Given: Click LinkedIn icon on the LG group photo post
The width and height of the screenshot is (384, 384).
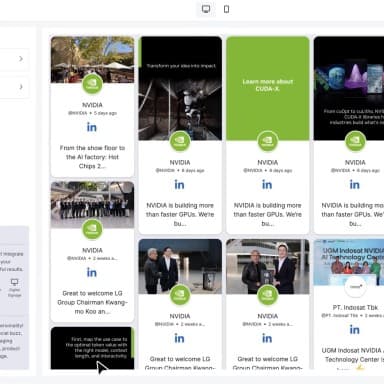Looking at the screenshot, I should pos(92,273).
